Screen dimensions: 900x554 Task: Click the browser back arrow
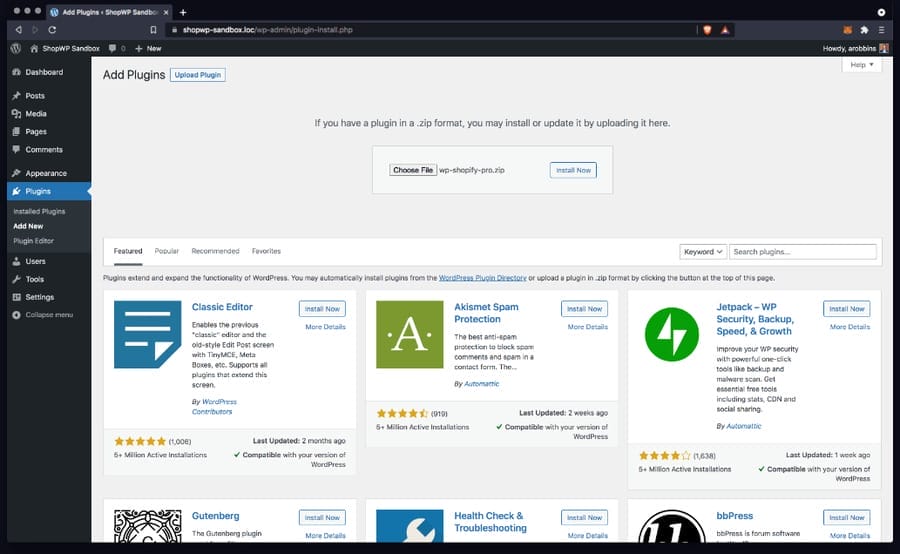[18, 30]
